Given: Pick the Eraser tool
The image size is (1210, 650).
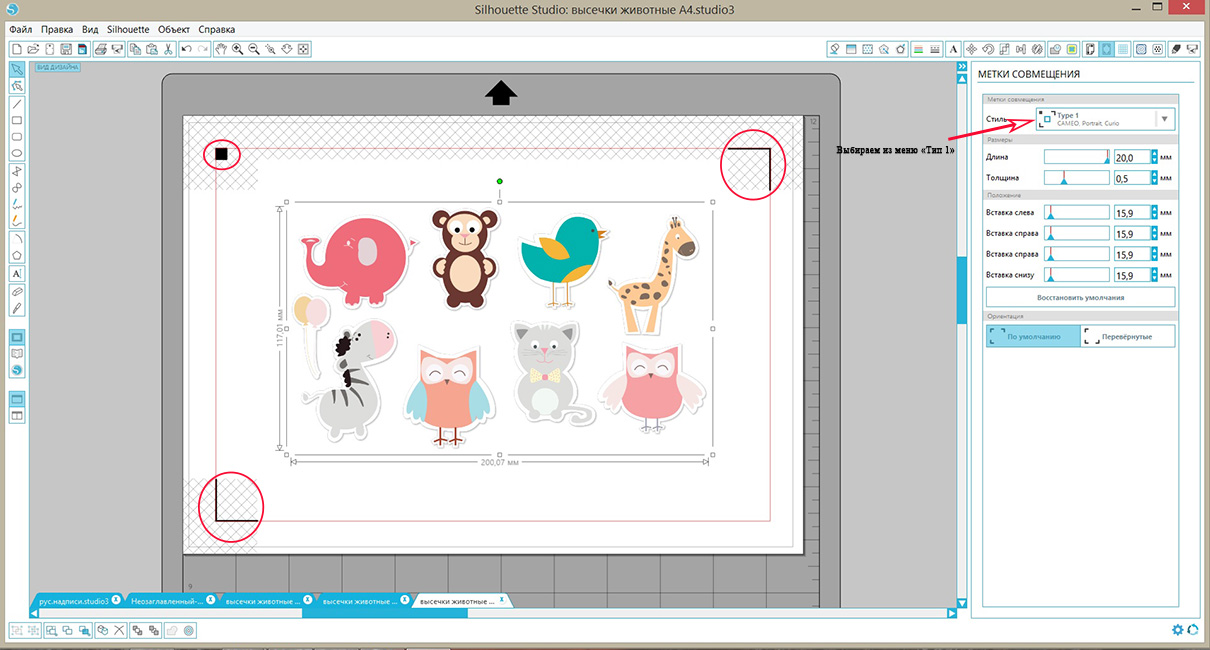Looking at the screenshot, I should tap(17, 290).
